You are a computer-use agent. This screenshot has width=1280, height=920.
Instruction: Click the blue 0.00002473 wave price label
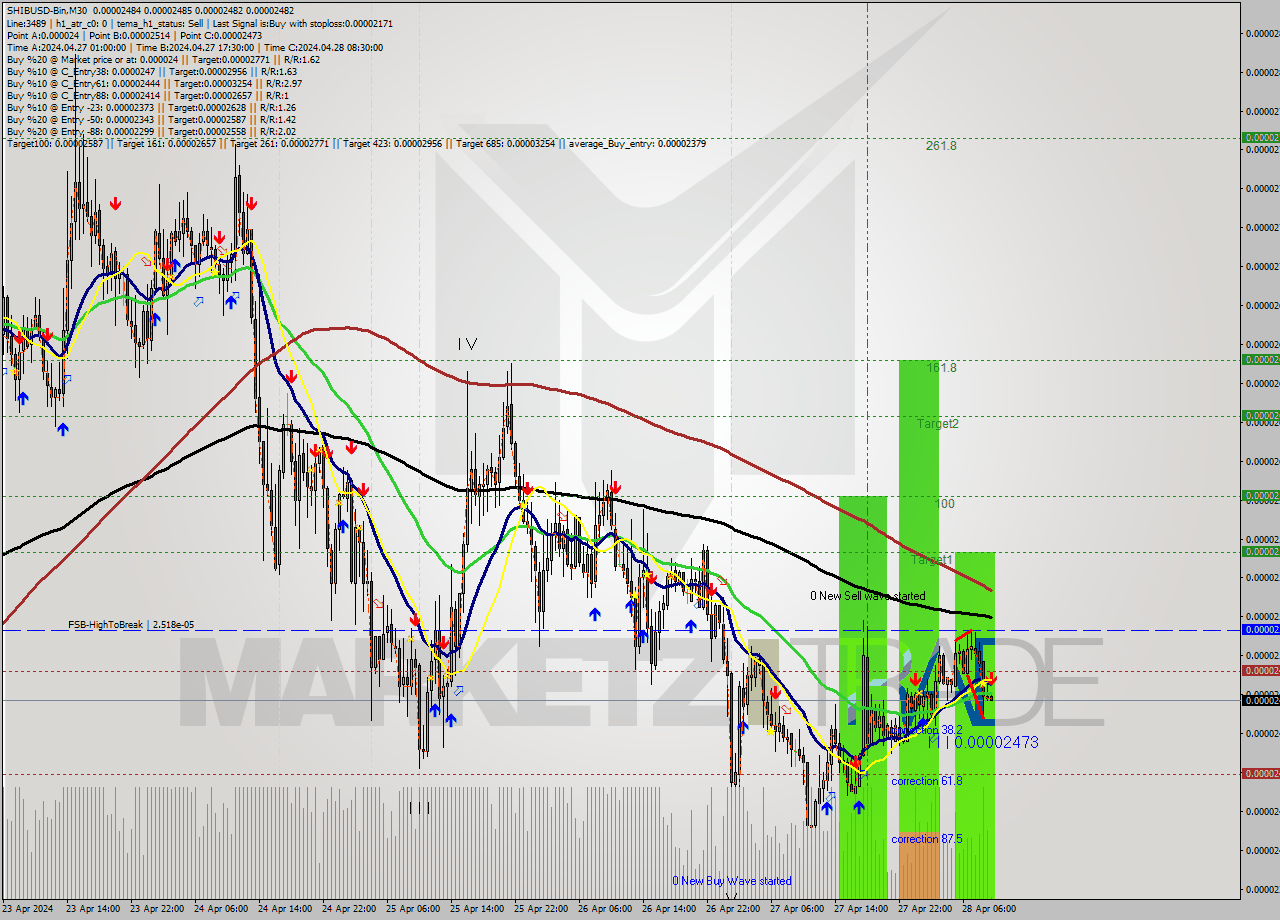pyautogui.click(x=996, y=742)
